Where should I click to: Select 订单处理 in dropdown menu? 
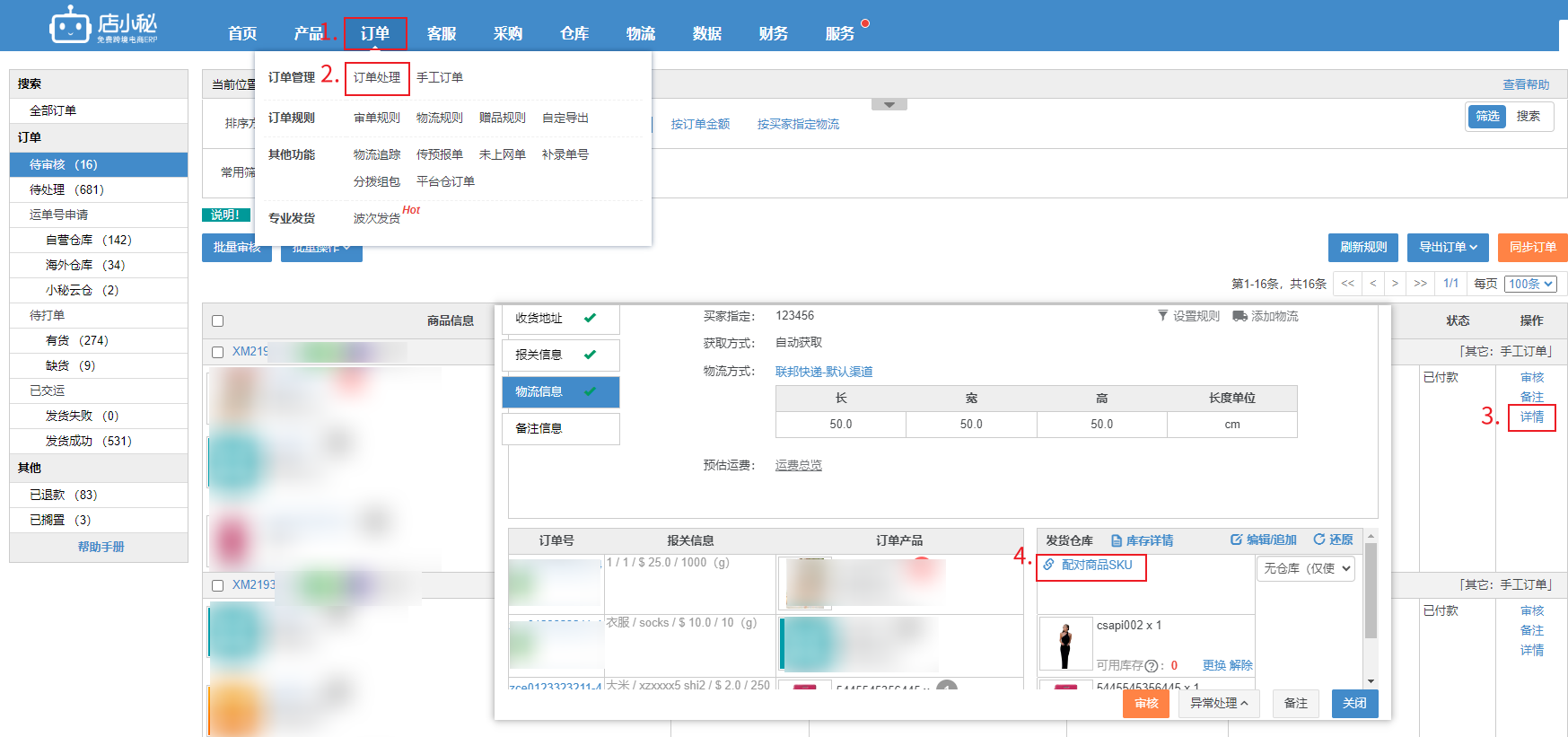pyautogui.click(x=377, y=78)
